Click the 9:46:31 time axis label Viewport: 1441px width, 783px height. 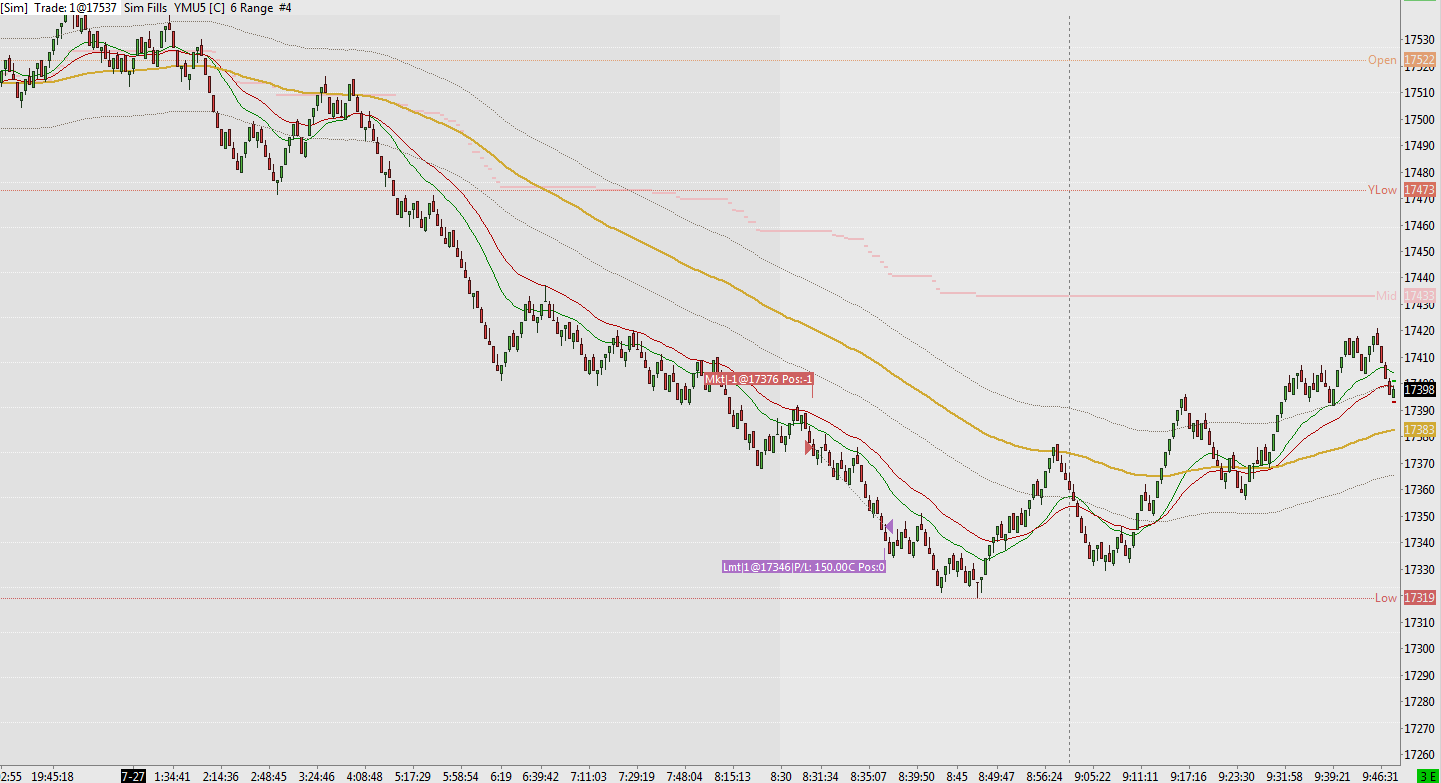1380,776
